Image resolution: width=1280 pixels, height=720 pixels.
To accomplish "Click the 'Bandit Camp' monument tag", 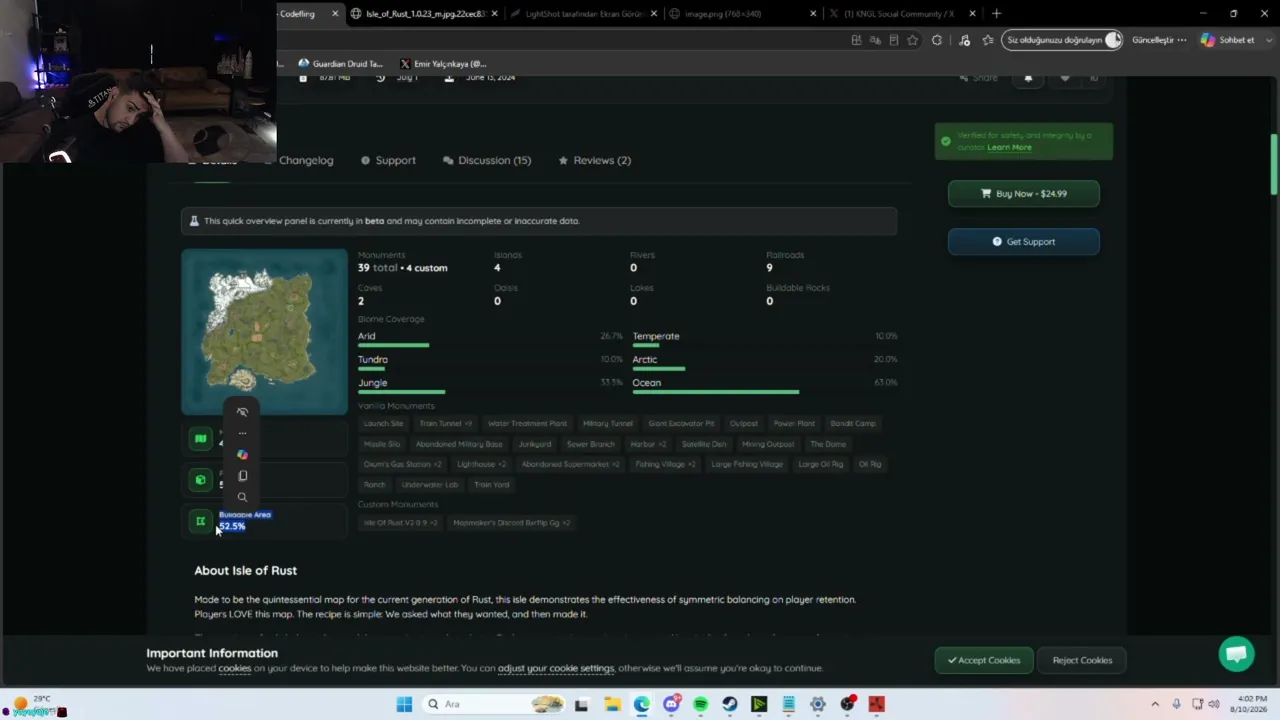I will click(x=853, y=423).
